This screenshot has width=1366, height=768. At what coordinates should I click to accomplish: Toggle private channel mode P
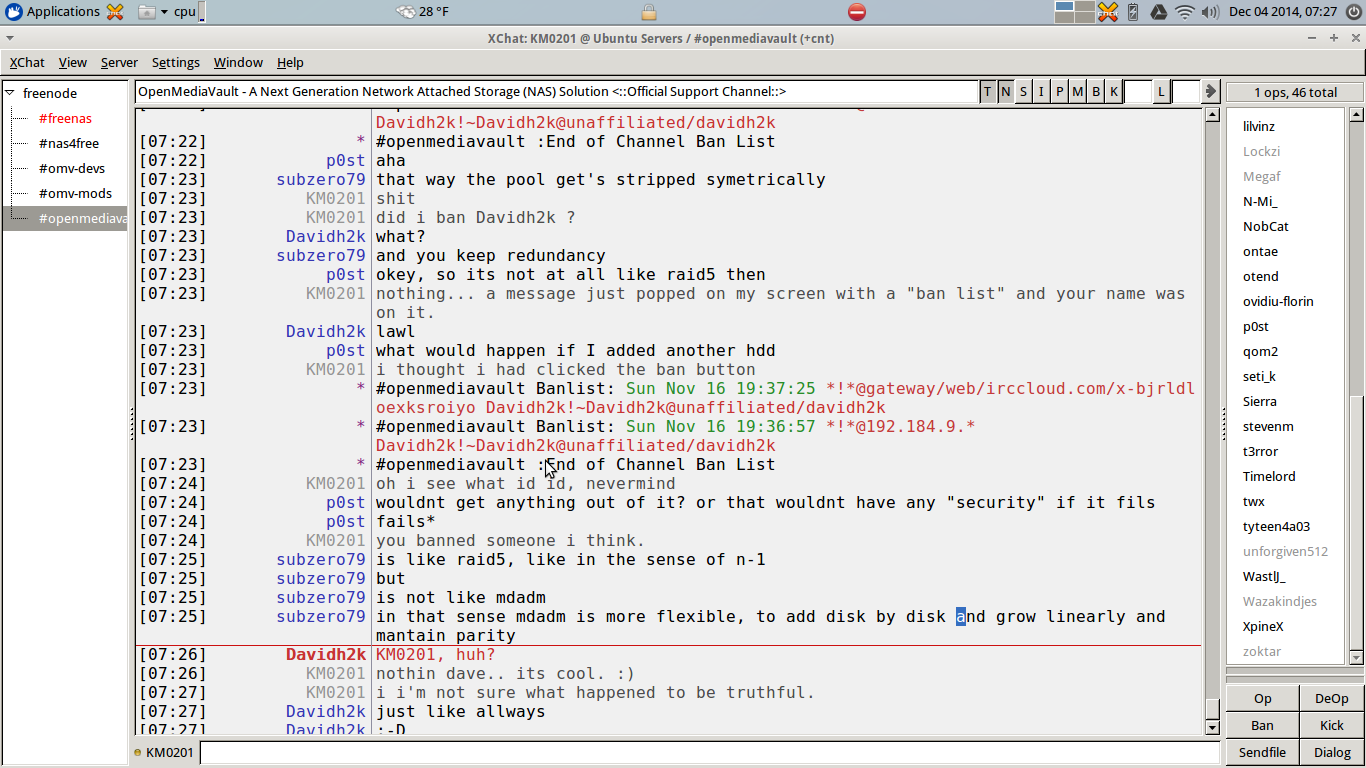point(1060,92)
